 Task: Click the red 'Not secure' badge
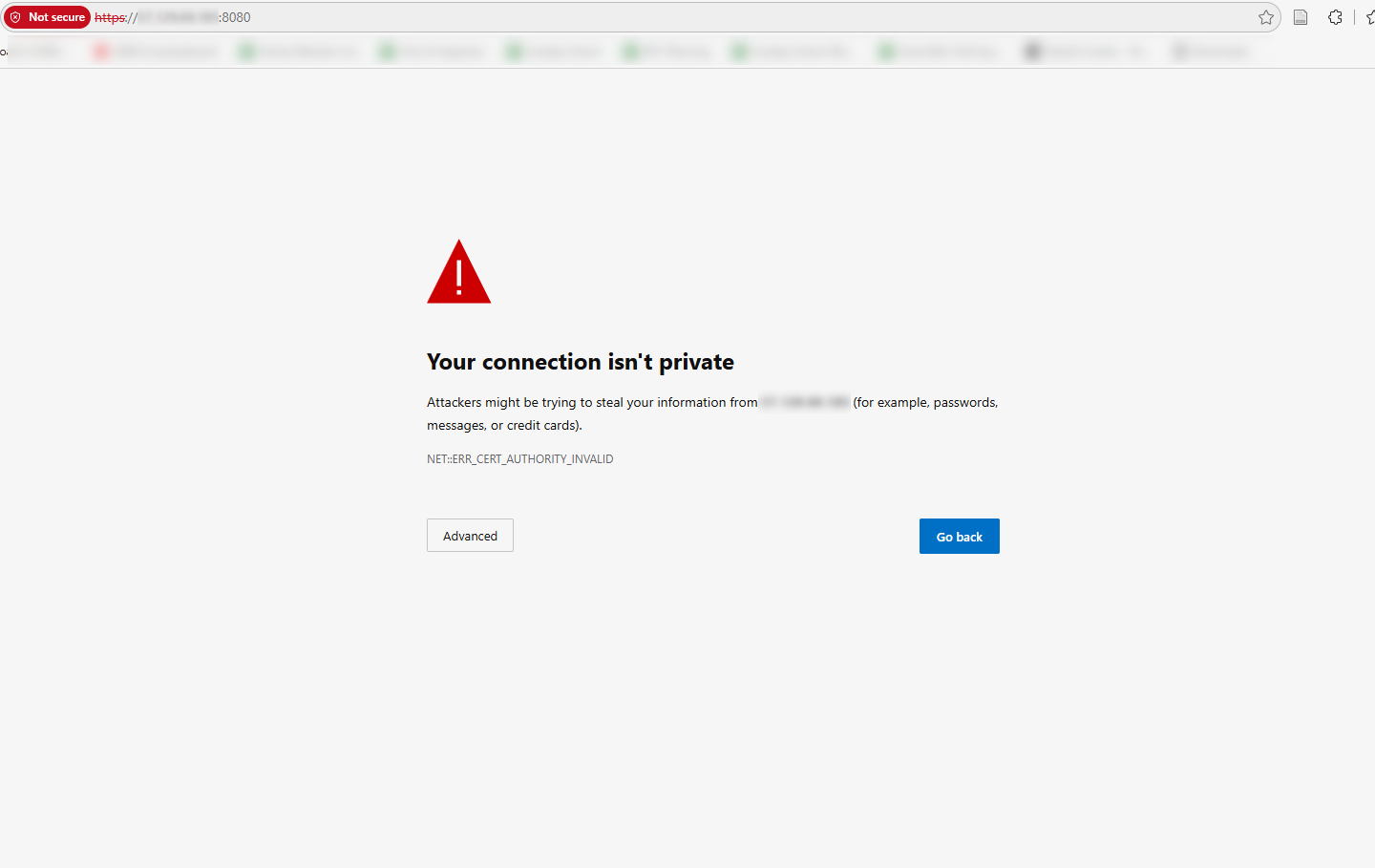(x=47, y=17)
